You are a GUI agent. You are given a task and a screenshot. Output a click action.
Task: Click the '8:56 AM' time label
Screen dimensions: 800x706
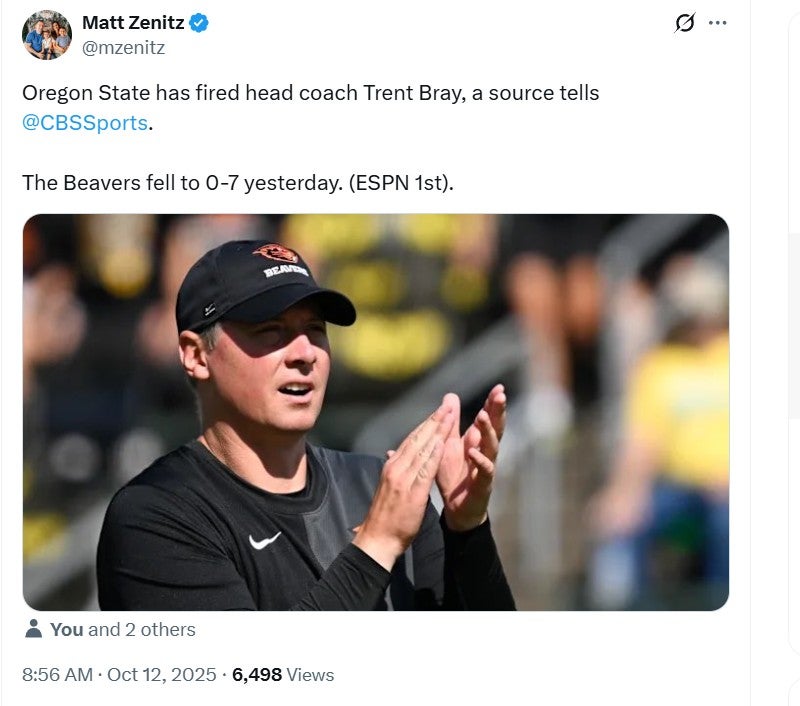point(55,675)
